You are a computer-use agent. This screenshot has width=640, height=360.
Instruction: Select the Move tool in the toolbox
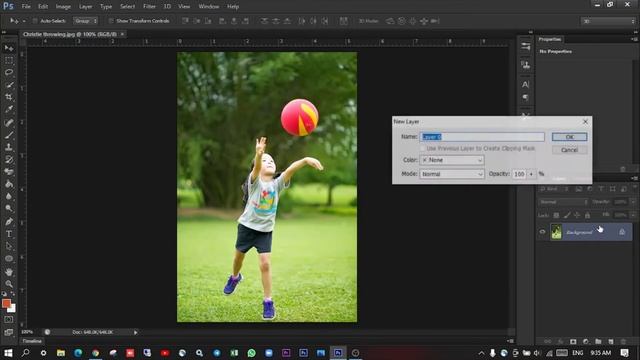click(x=9, y=48)
